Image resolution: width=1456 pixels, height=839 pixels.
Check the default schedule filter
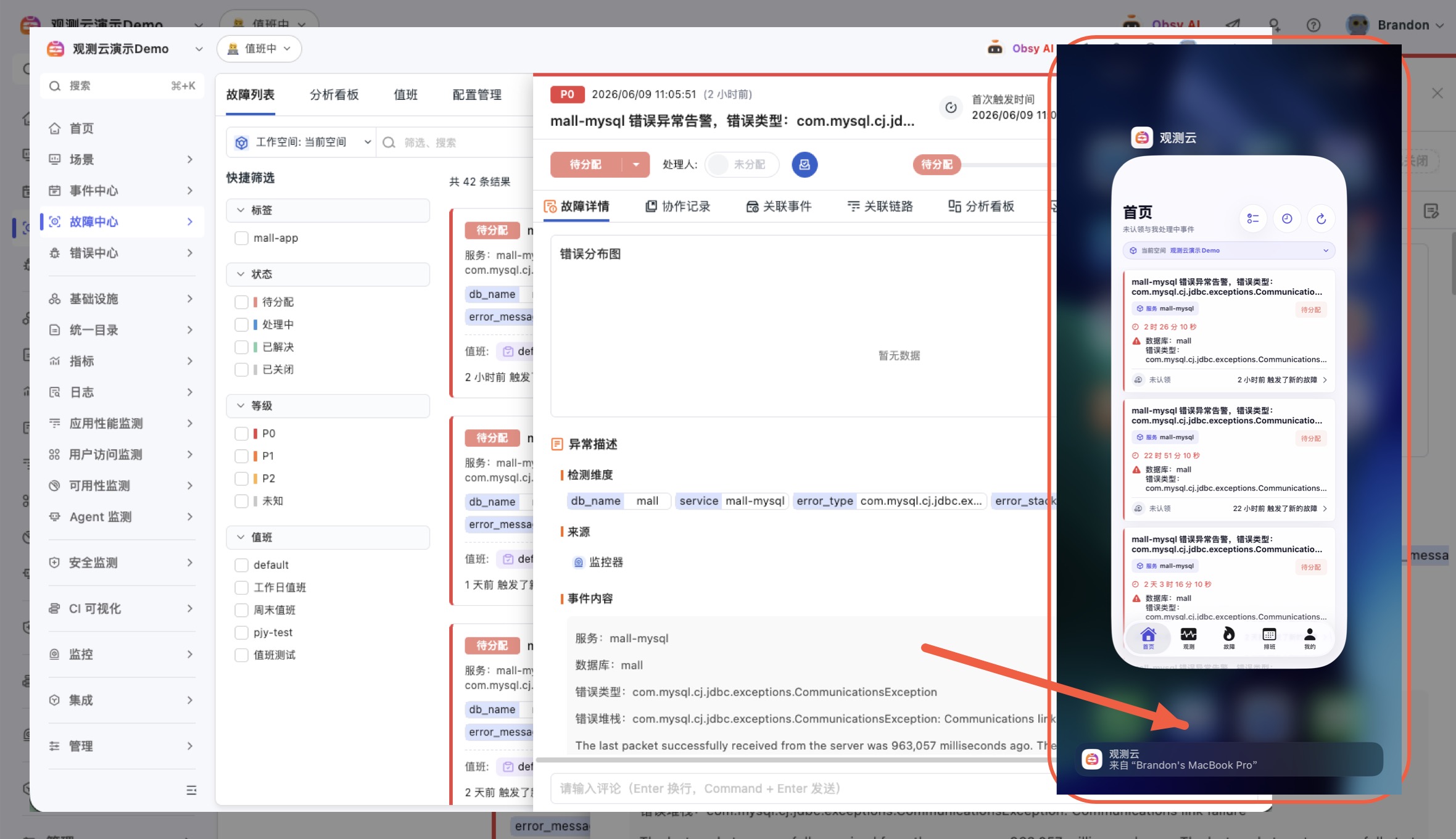point(242,565)
